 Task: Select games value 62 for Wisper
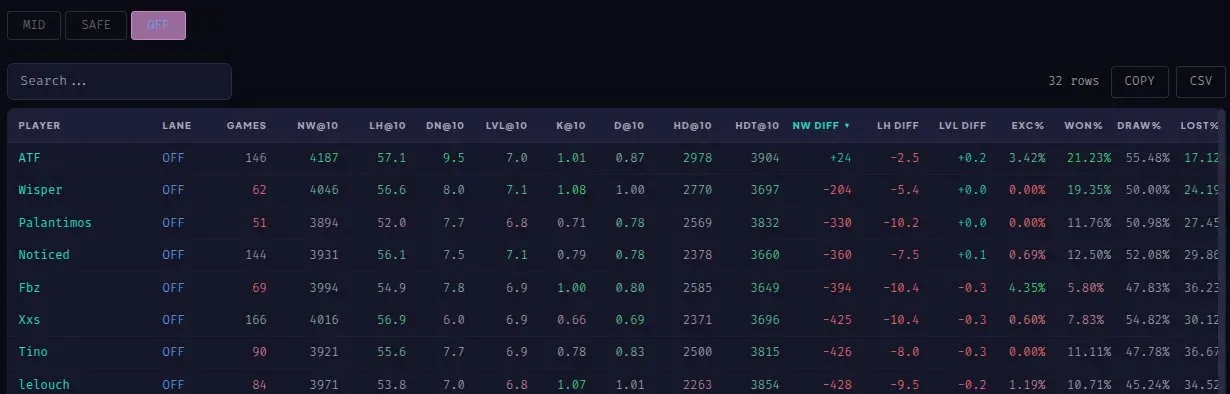tap(260, 190)
